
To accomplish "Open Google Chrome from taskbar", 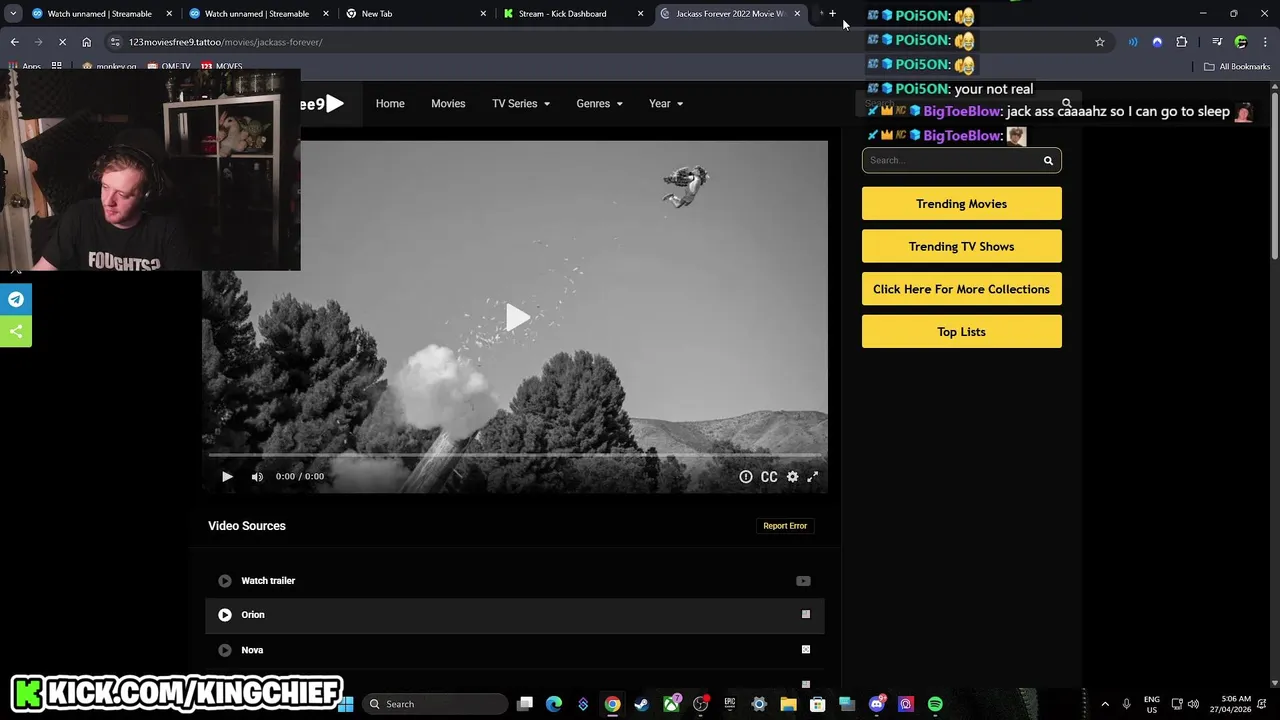I will [612, 704].
